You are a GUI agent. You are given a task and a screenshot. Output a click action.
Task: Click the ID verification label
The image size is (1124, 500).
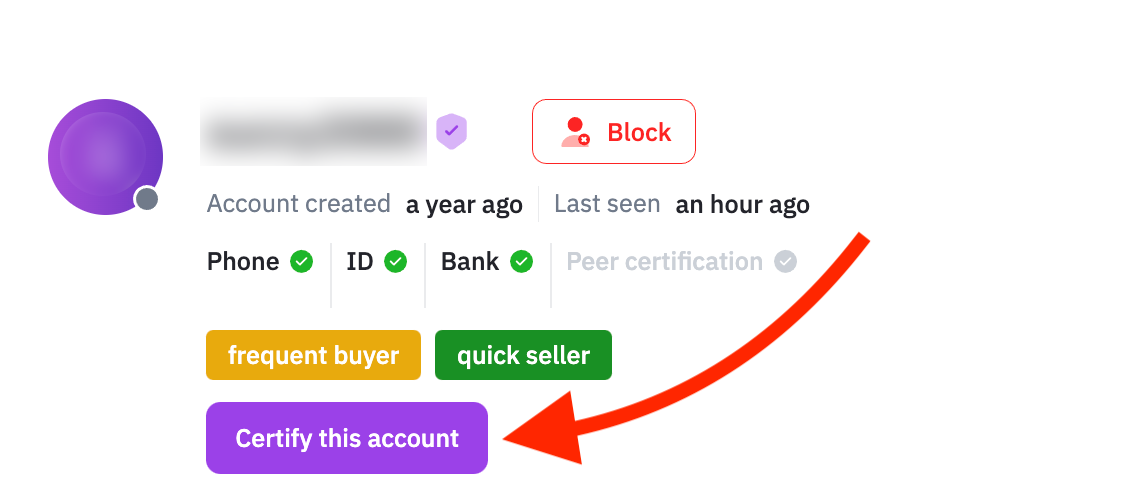click(x=359, y=262)
